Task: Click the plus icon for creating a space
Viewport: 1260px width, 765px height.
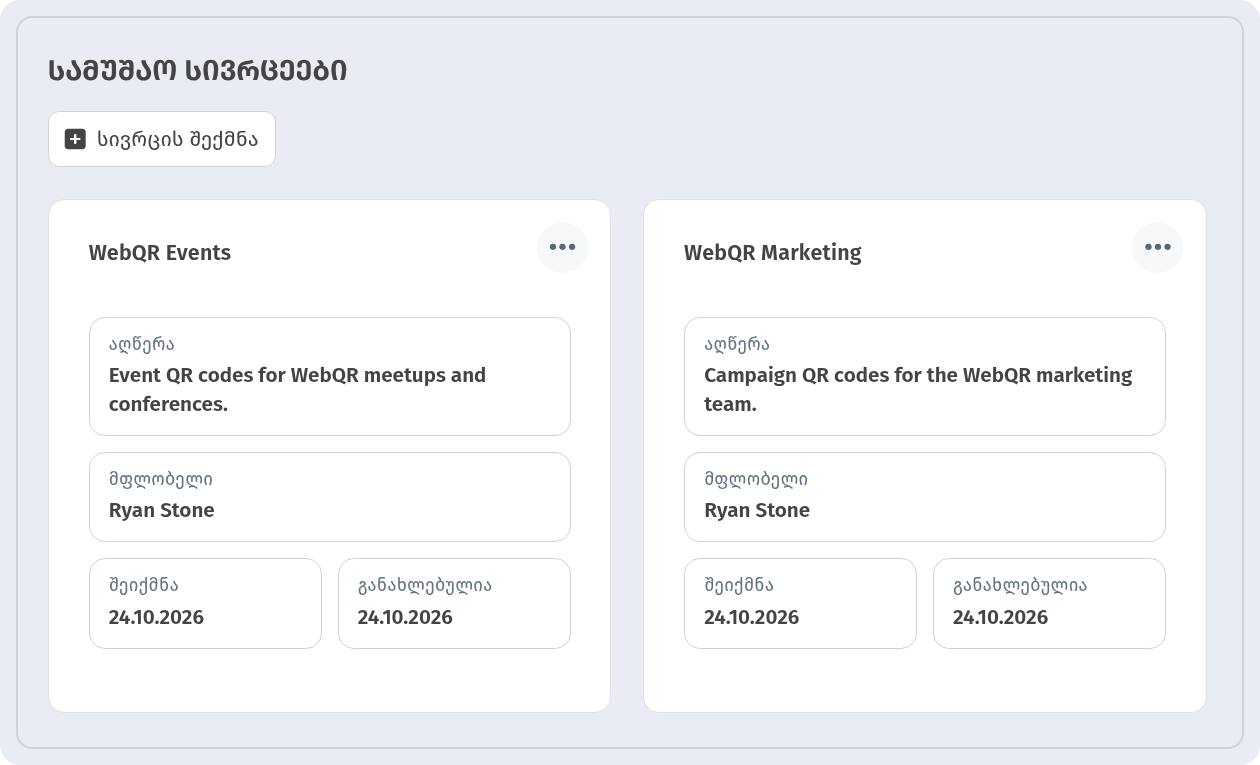Action: click(75, 139)
